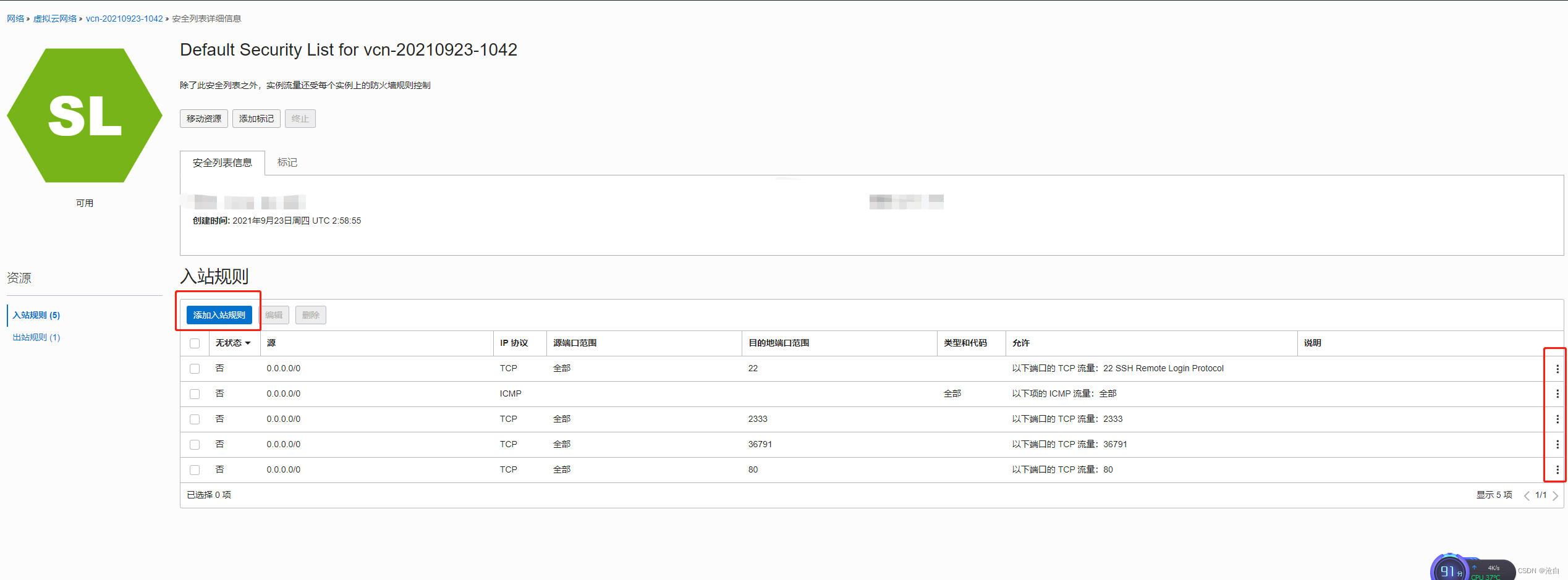This screenshot has width=1568, height=580.
Task: Open actions menu for port 22 SSH rule
Action: (x=1557, y=369)
